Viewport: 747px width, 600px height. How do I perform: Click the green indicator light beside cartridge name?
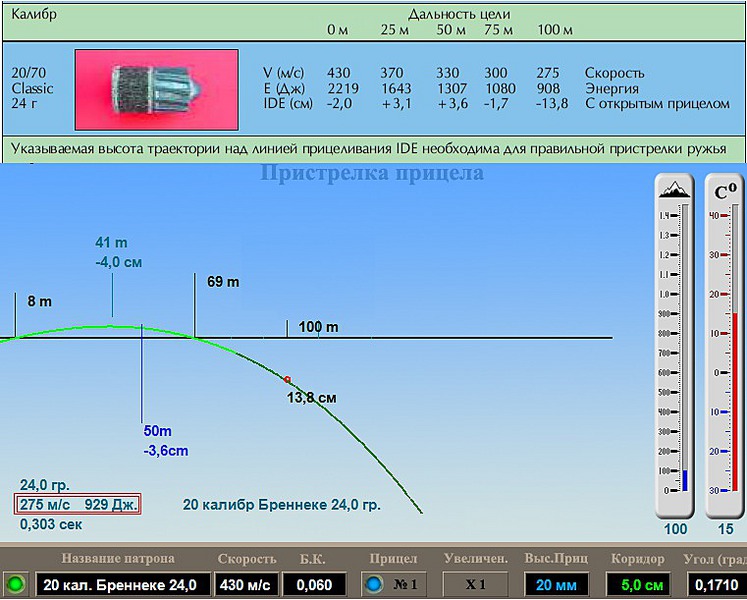pyautogui.click(x=16, y=584)
